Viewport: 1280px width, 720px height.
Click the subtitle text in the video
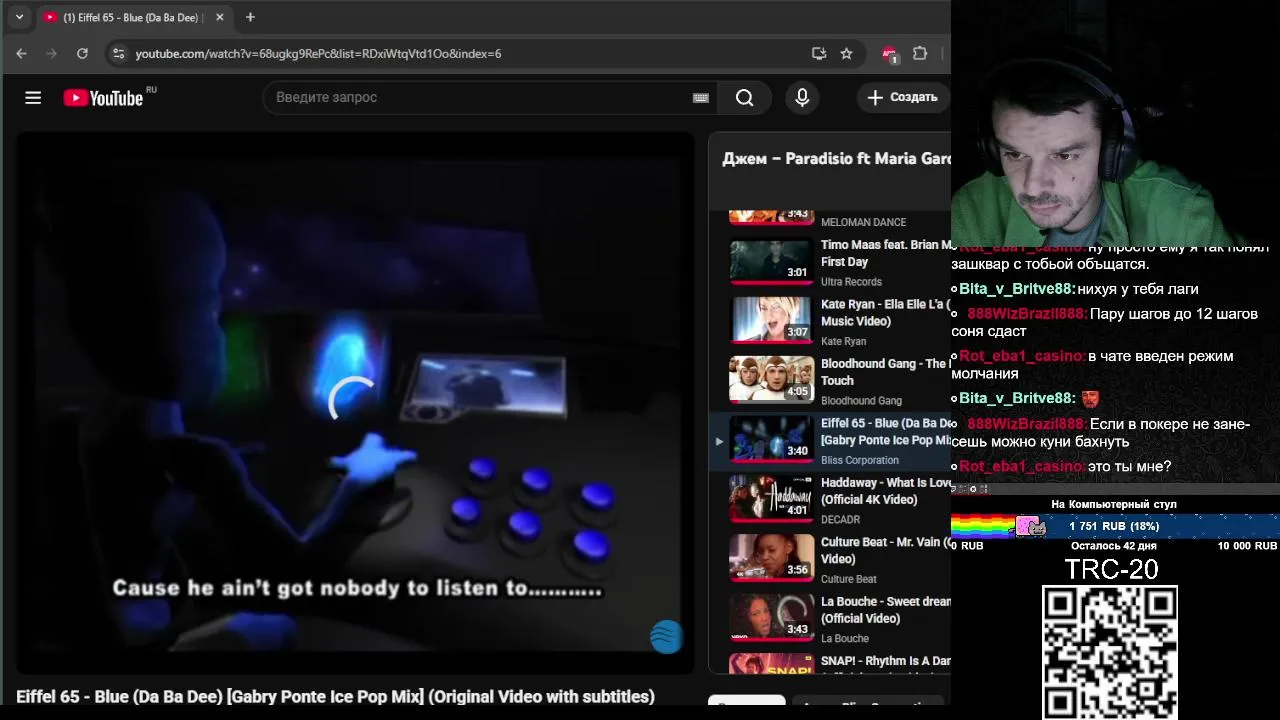357,588
